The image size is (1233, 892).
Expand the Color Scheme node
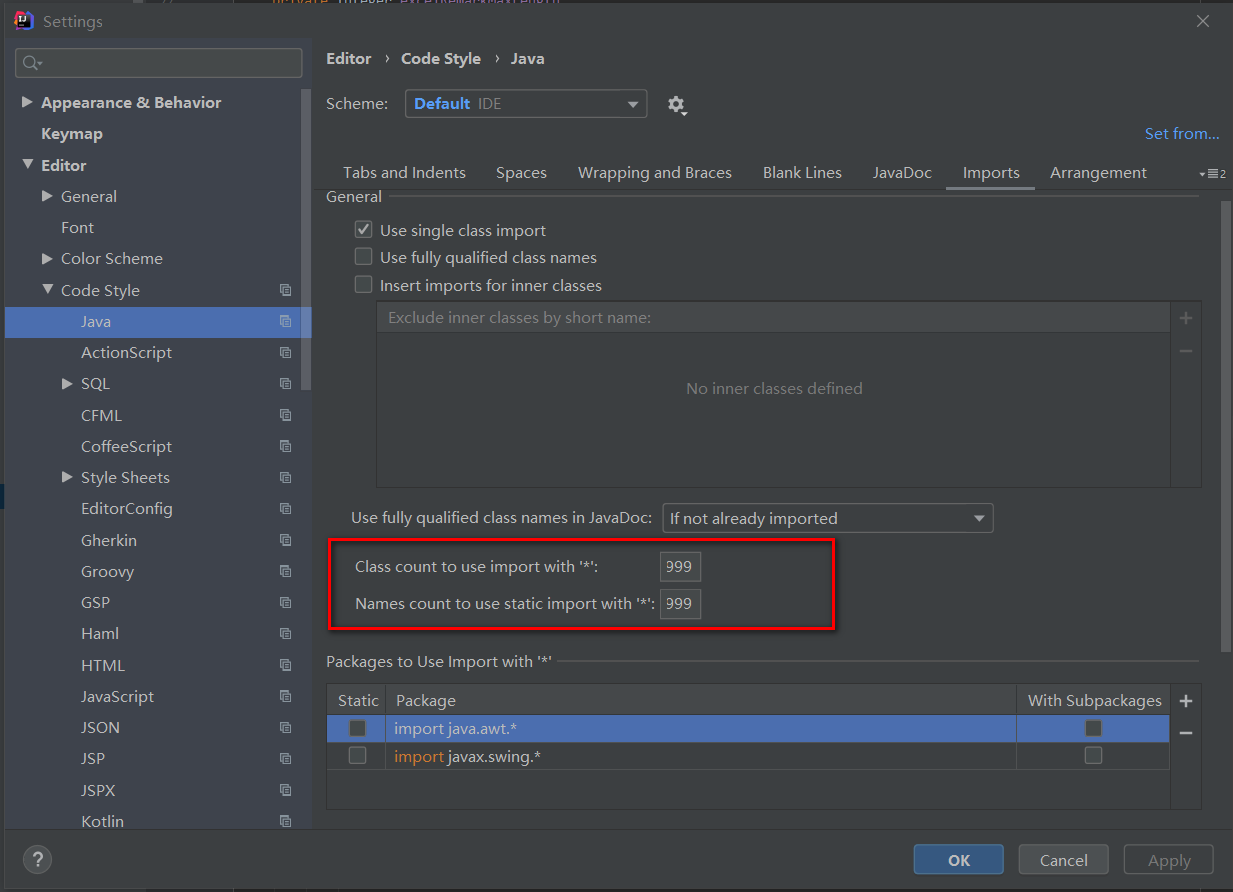[x=47, y=258]
